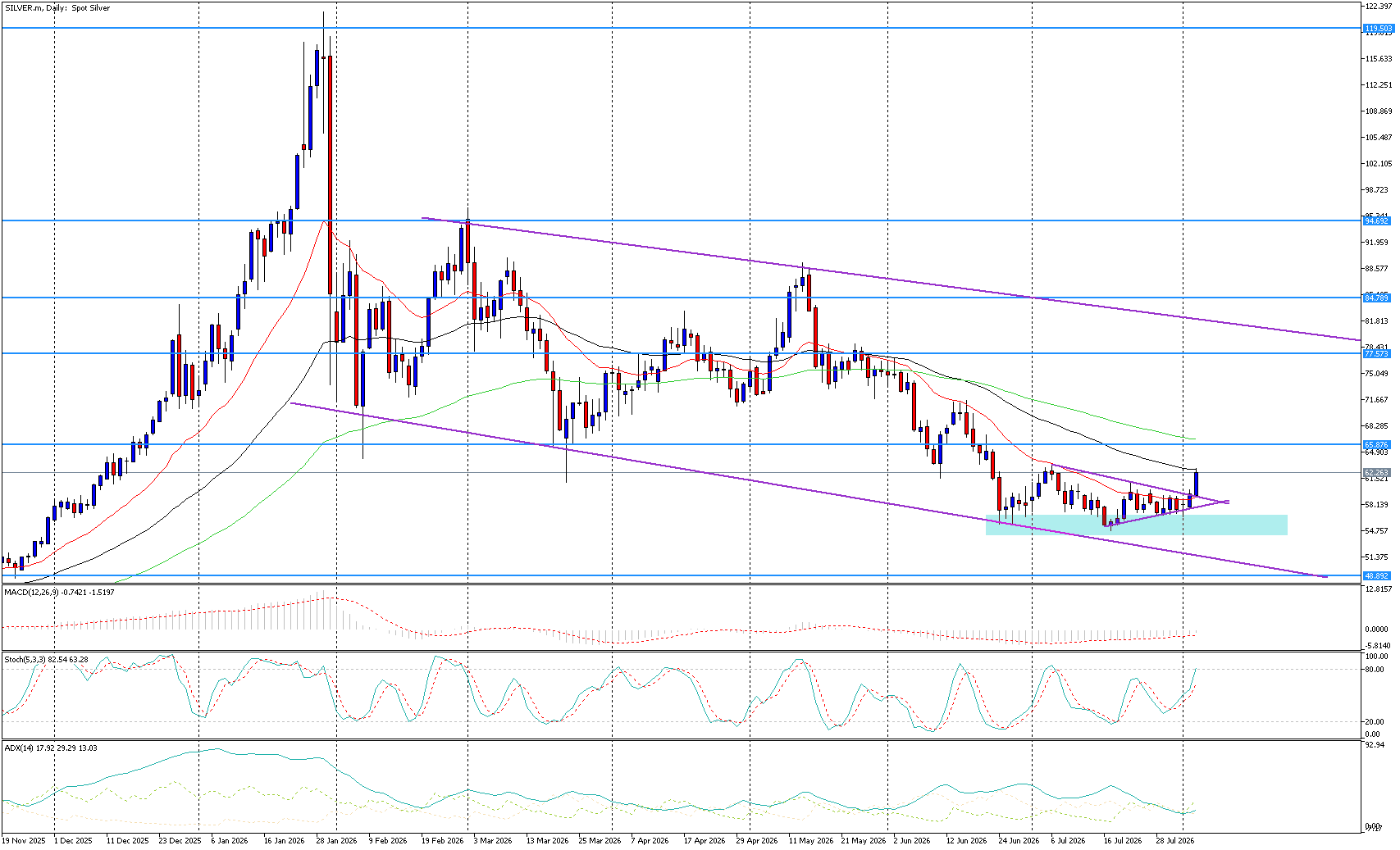Image resolution: width=1400 pixels, height=850 pixels.
Task: Click the 92.94 value on the ADX scale
Action: point(1374,745)
